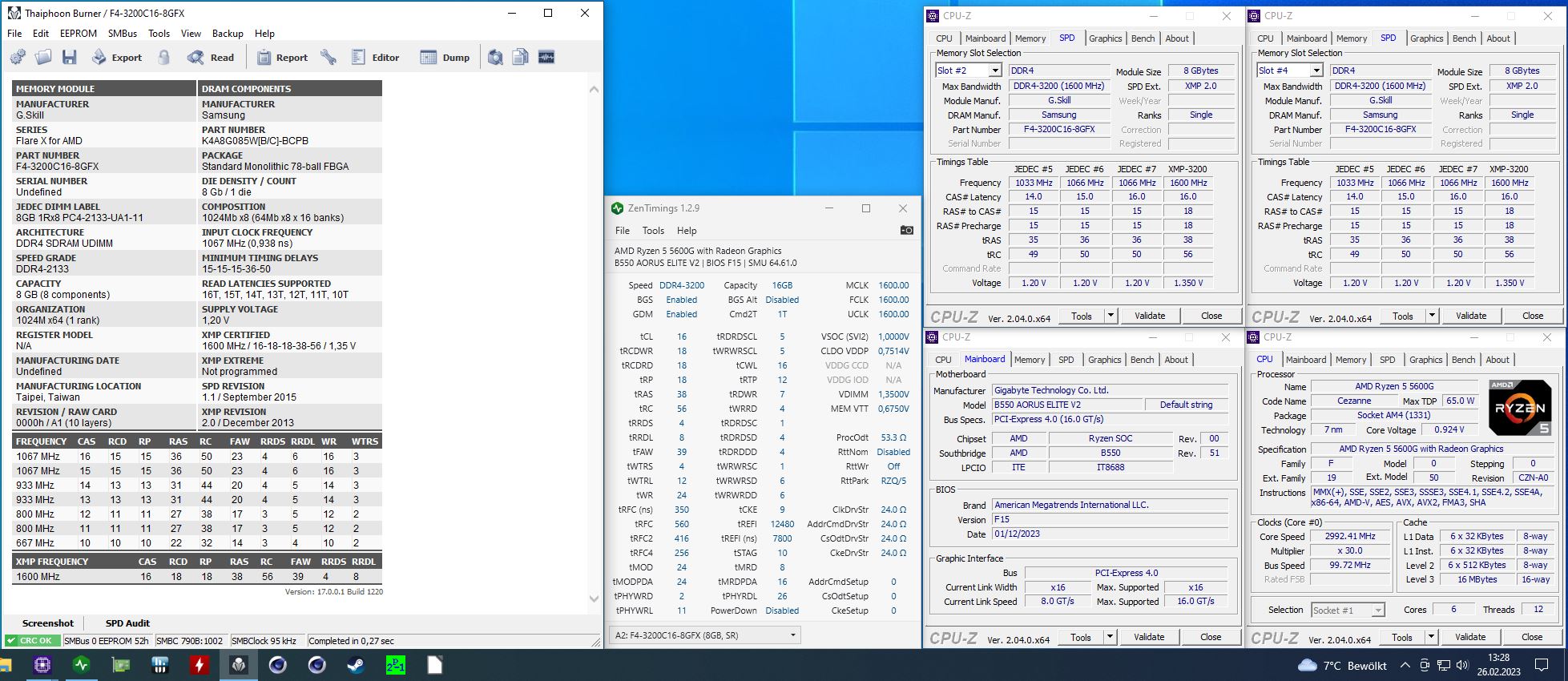Open Mainboard tab in Slot #2 CPU-Z window
The height and width of the screenshot is (681, 1568).
pos(986,38)
